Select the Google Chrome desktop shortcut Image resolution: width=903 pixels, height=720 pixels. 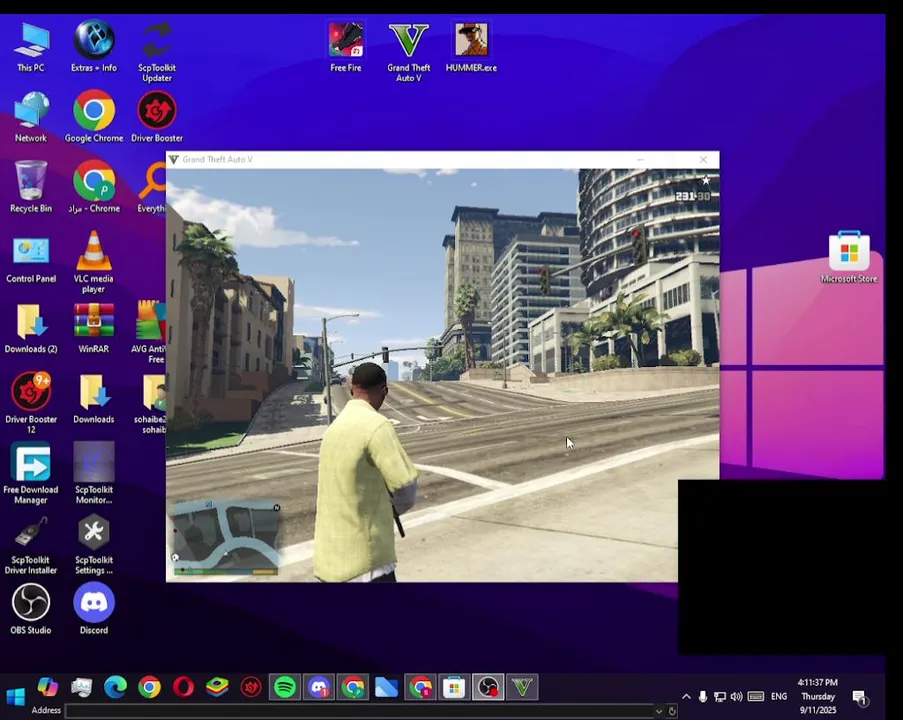pos(94,118)
